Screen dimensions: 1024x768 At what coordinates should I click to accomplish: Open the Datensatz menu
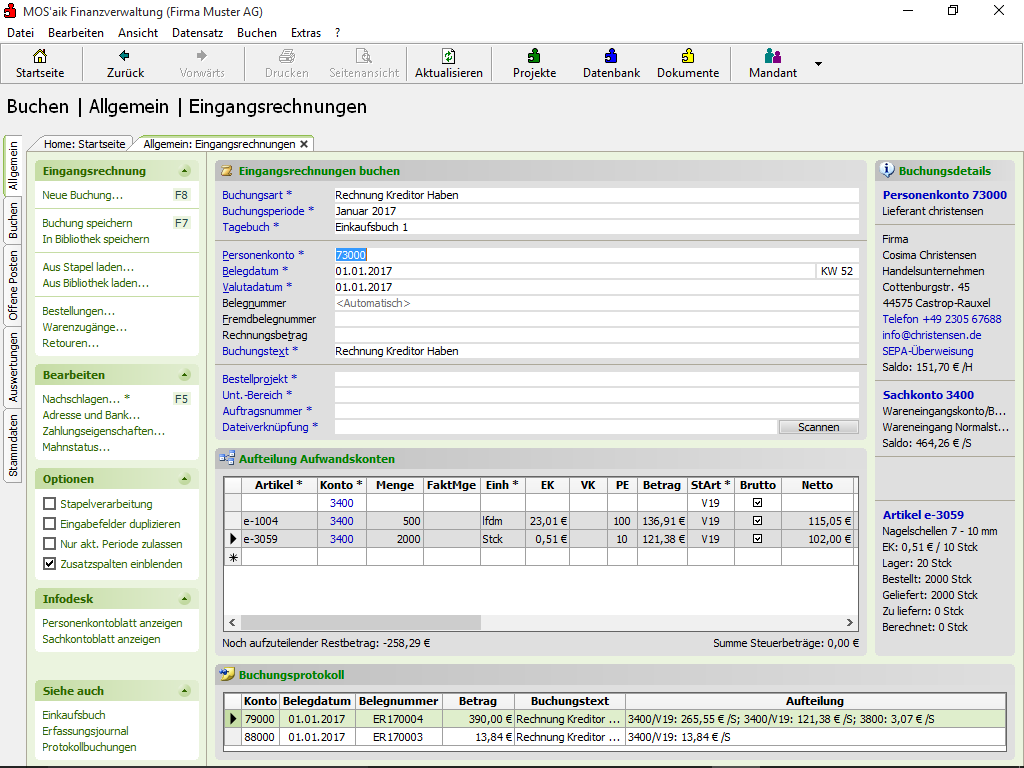pyautogui.click(x=197, y=33)
